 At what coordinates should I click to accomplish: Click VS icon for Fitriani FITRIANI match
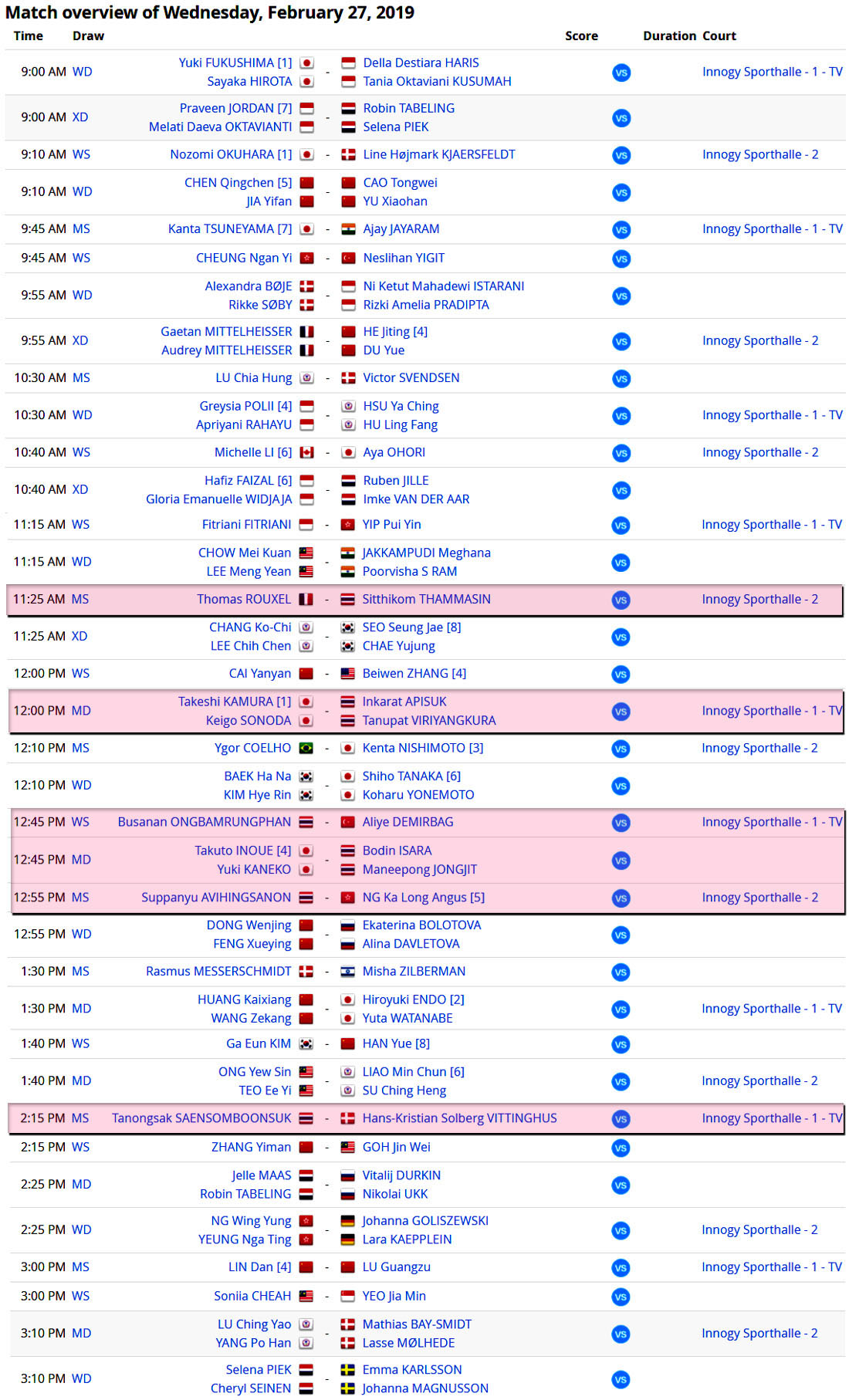click(x=621, y=525)
